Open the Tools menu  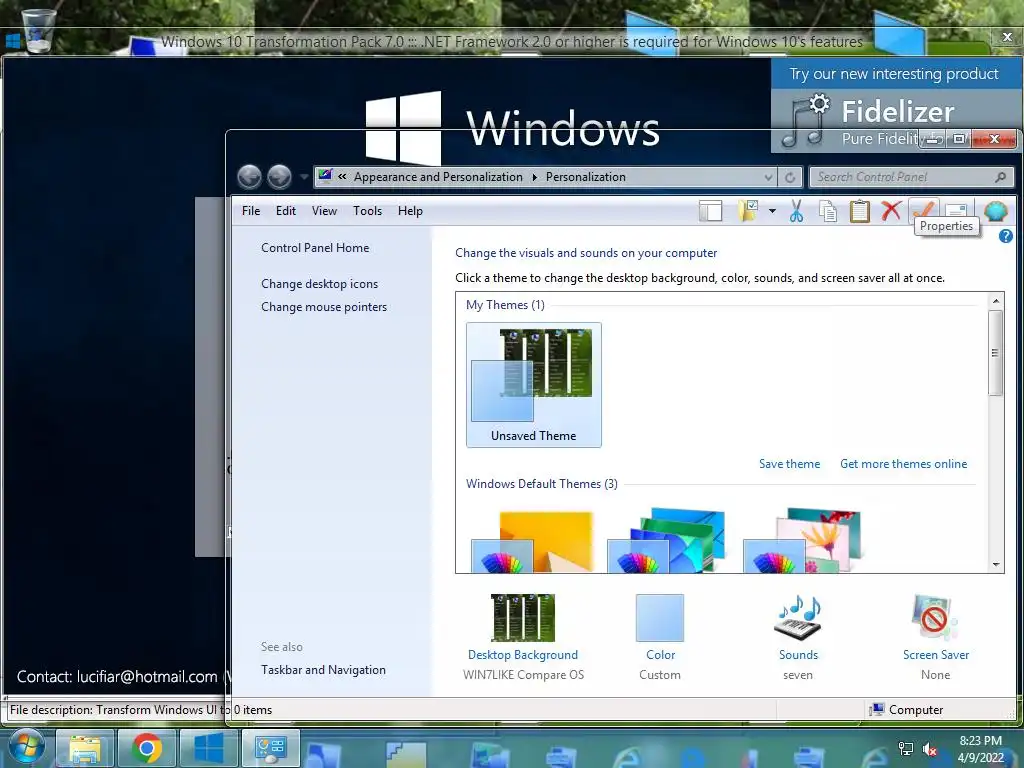[x=367, y=211]
